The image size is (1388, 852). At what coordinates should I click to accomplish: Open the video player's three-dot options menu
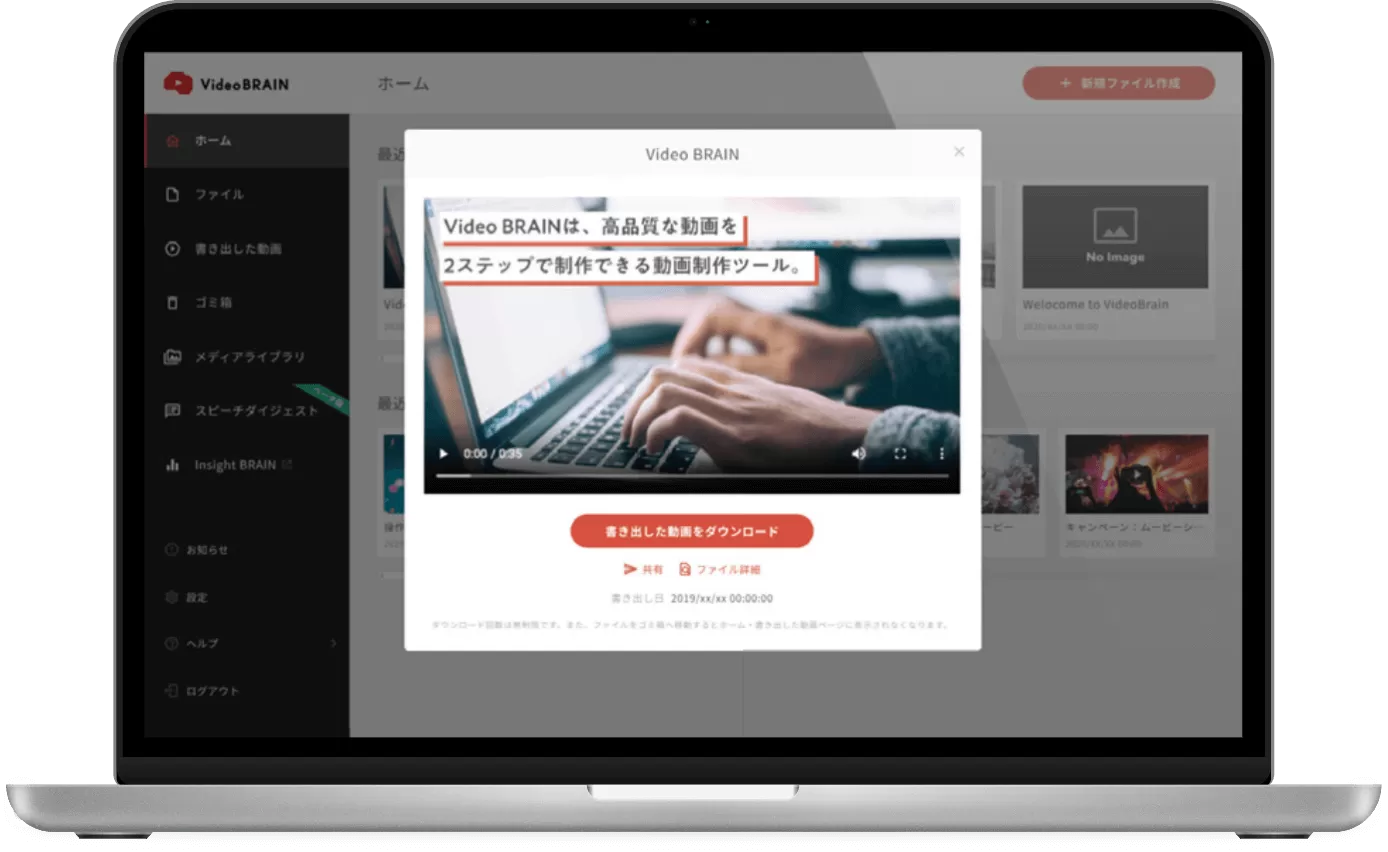941,454
